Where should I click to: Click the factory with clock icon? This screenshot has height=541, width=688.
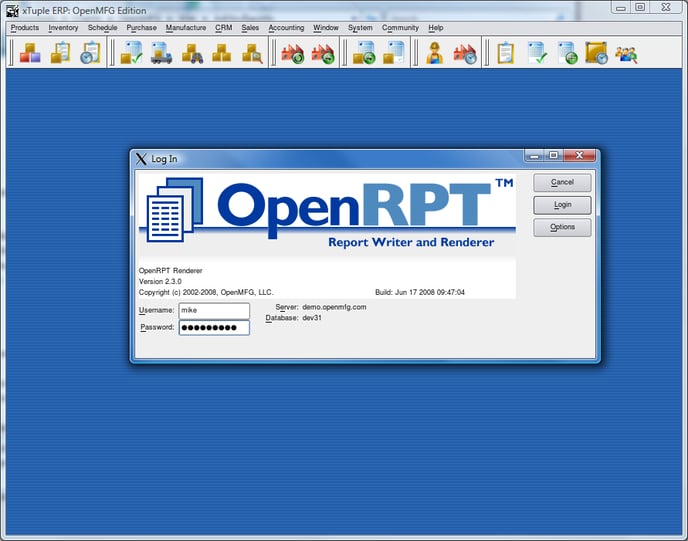tap(465, 53)
